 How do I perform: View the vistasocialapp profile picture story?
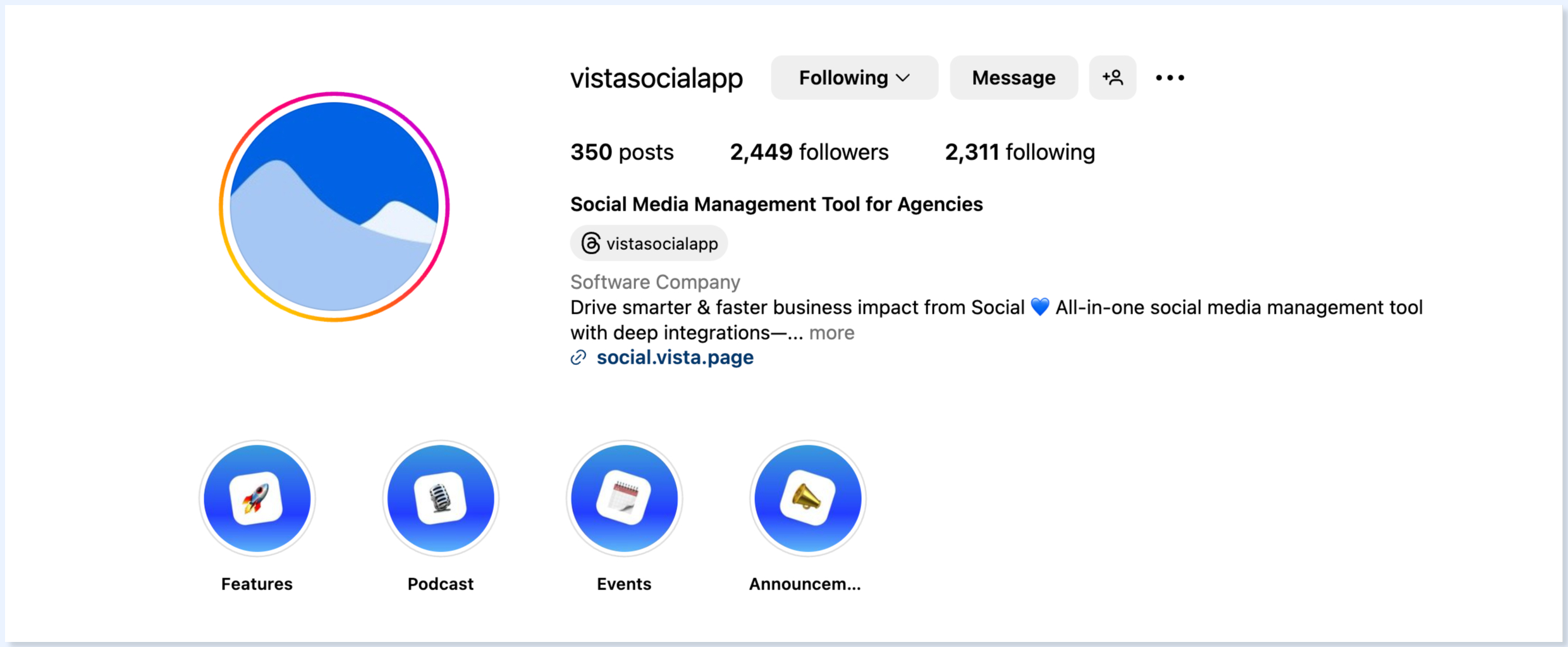(x=334, y=207)
